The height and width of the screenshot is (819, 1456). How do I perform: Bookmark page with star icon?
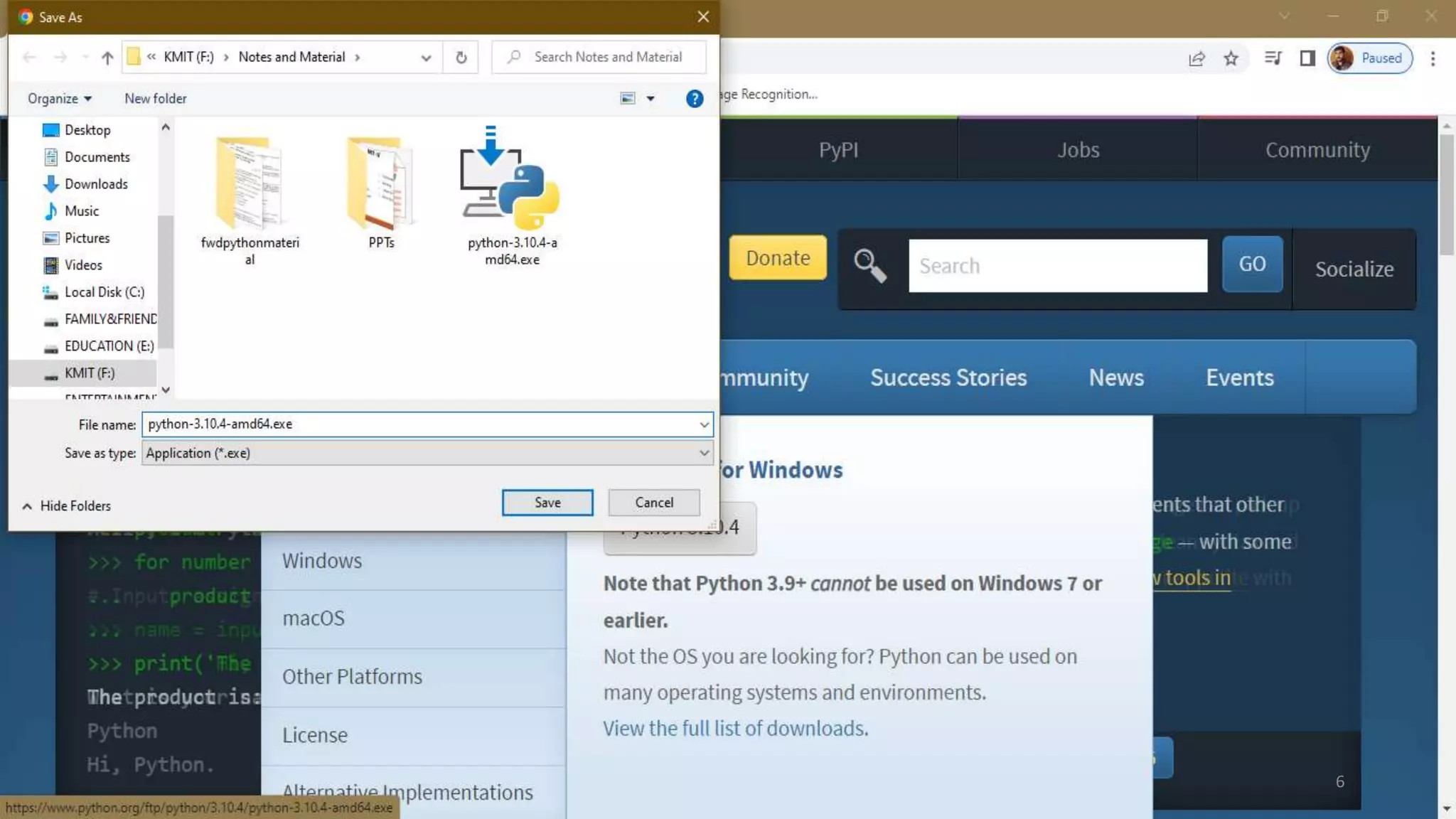click(x=1231, y=58)
